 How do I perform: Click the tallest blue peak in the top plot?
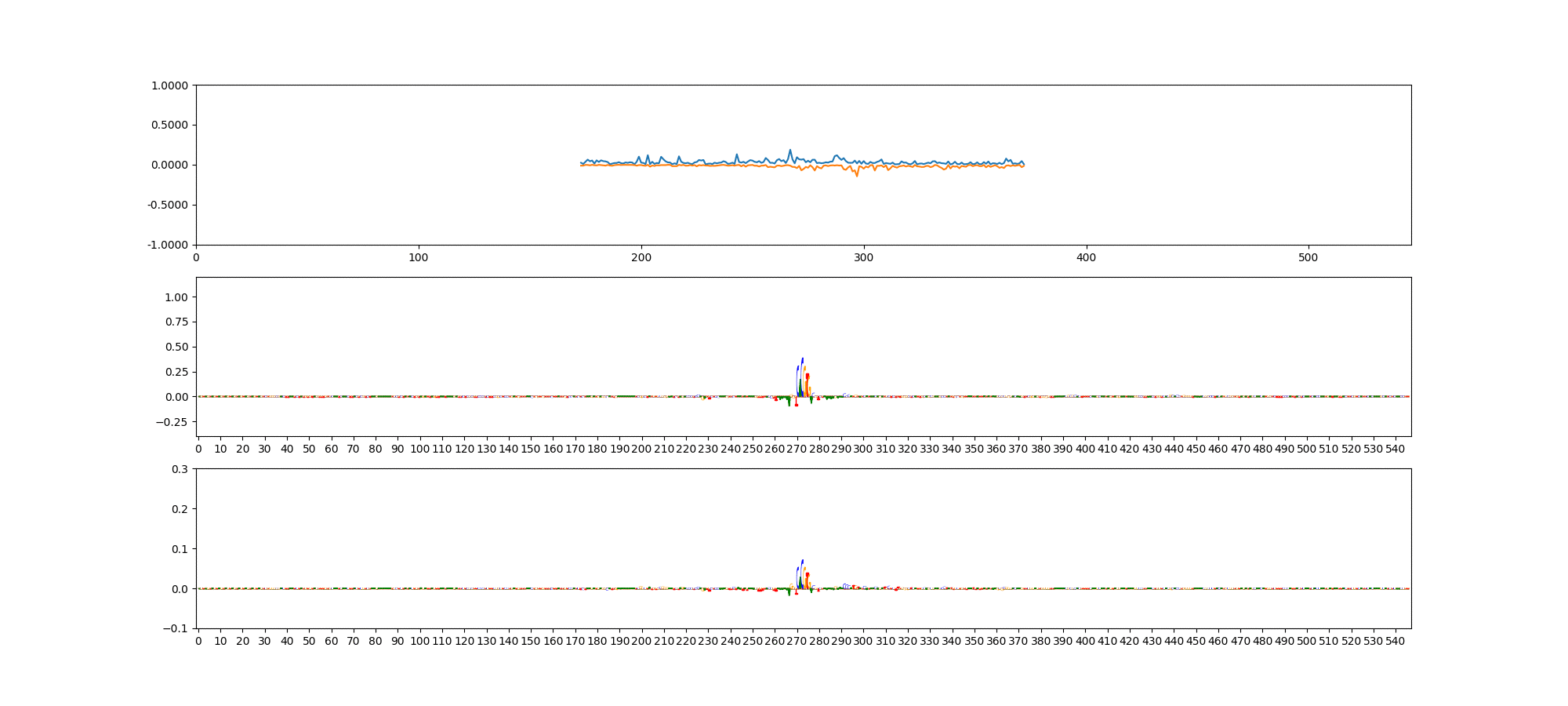[x=789, y=150]
